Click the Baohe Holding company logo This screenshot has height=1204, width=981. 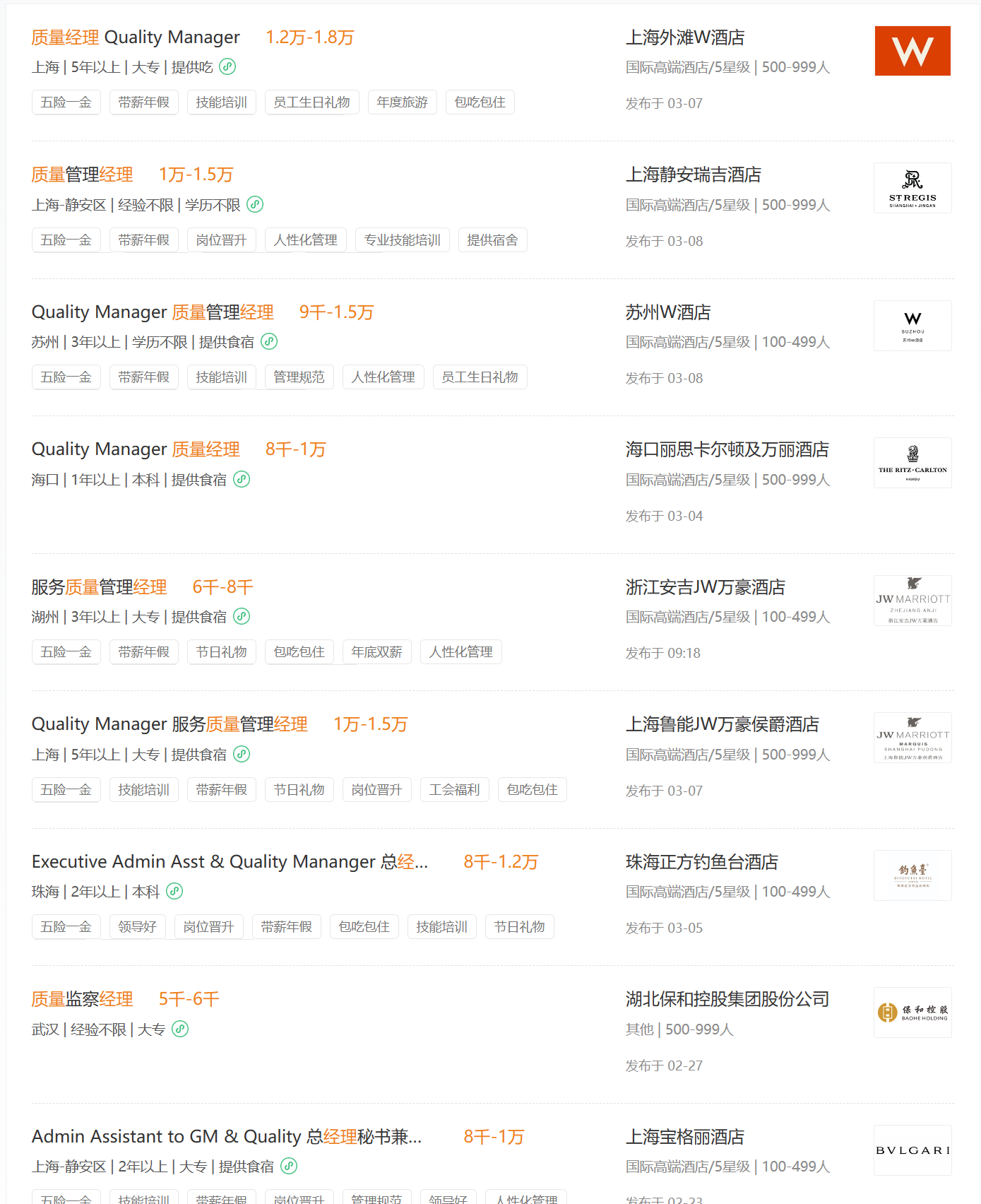pyautogui.click(x=912, y=1013)
